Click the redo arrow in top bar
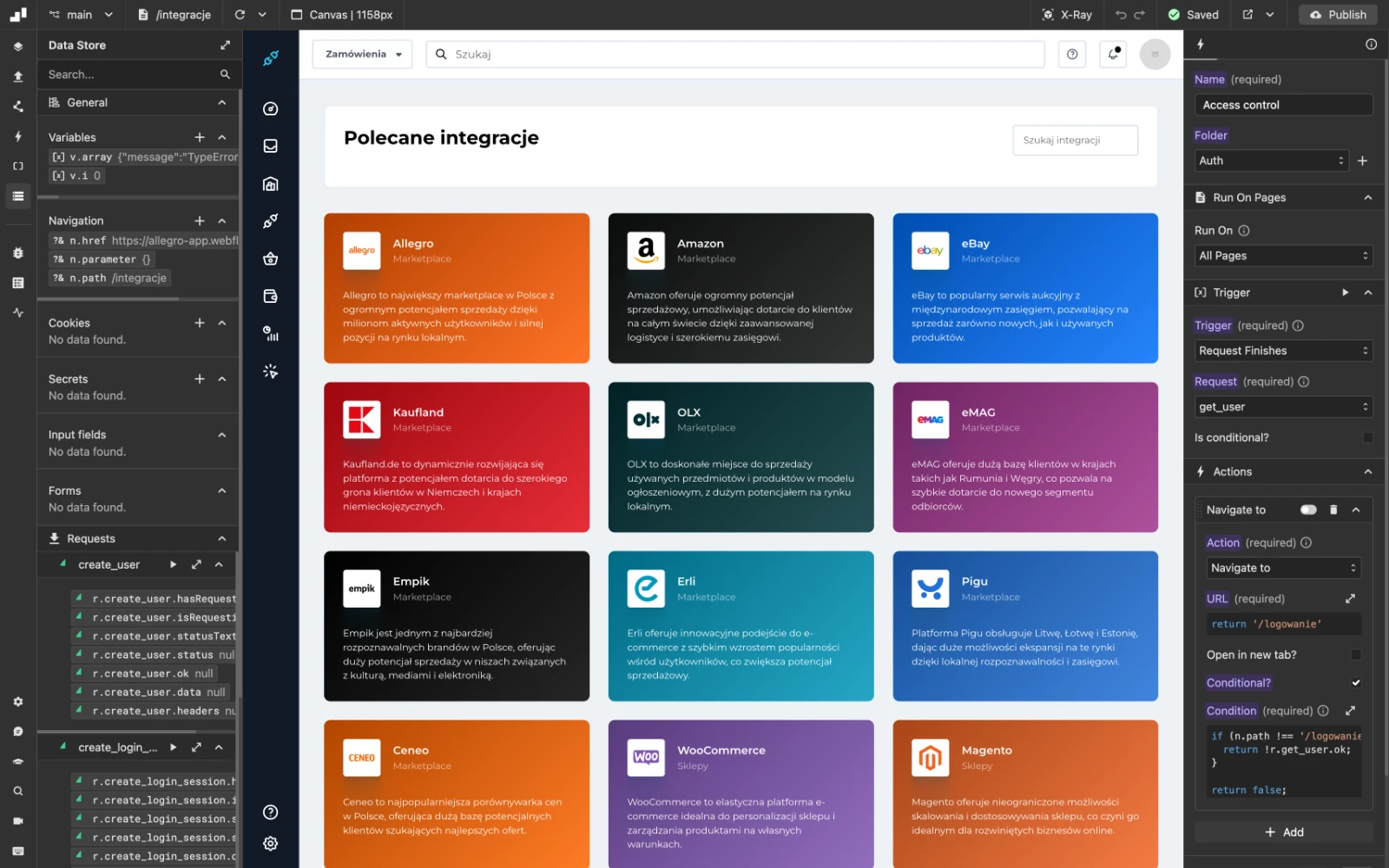 coord(1140,15)
